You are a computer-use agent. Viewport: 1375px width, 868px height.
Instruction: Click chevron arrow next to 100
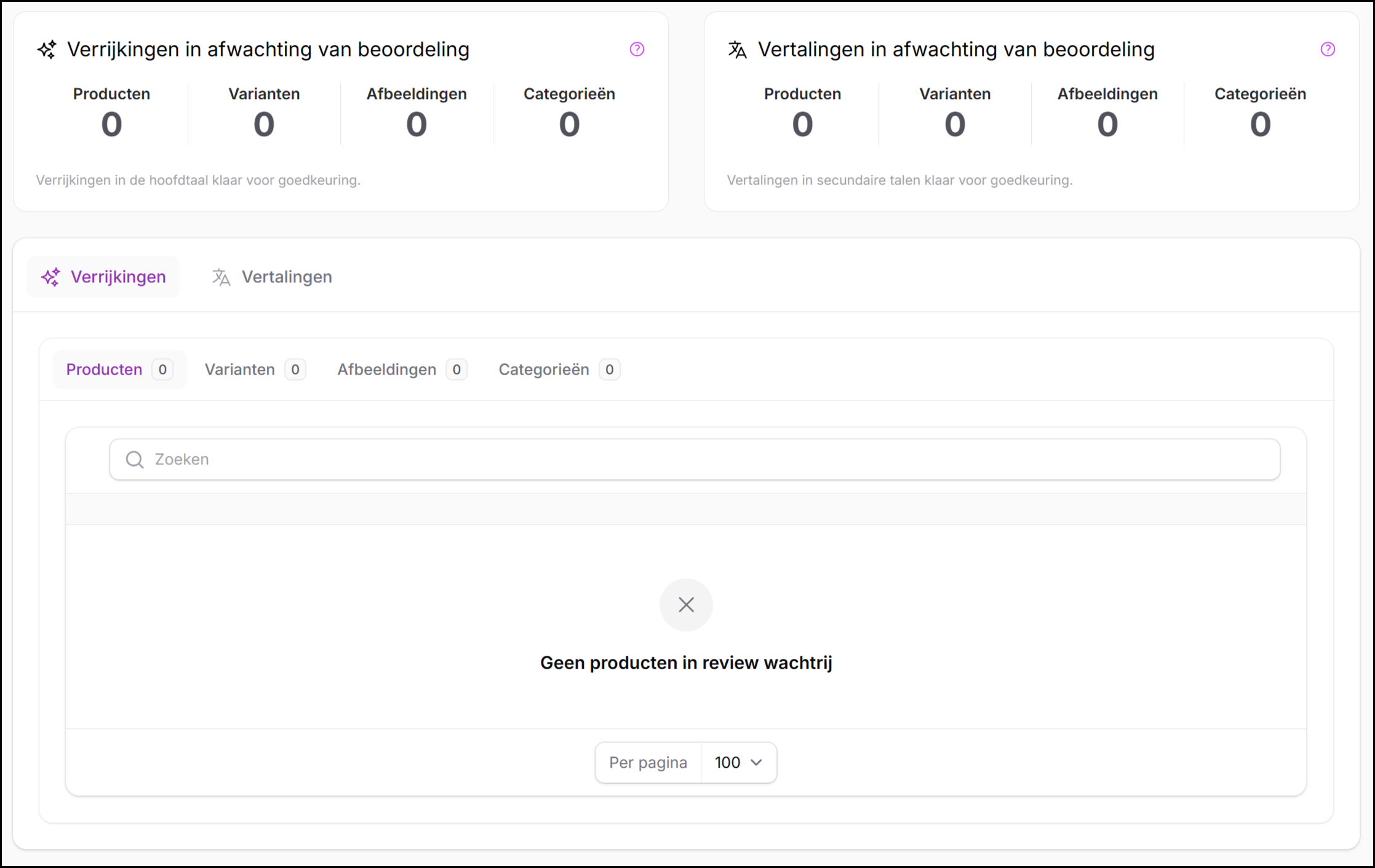tap(757, 763)
